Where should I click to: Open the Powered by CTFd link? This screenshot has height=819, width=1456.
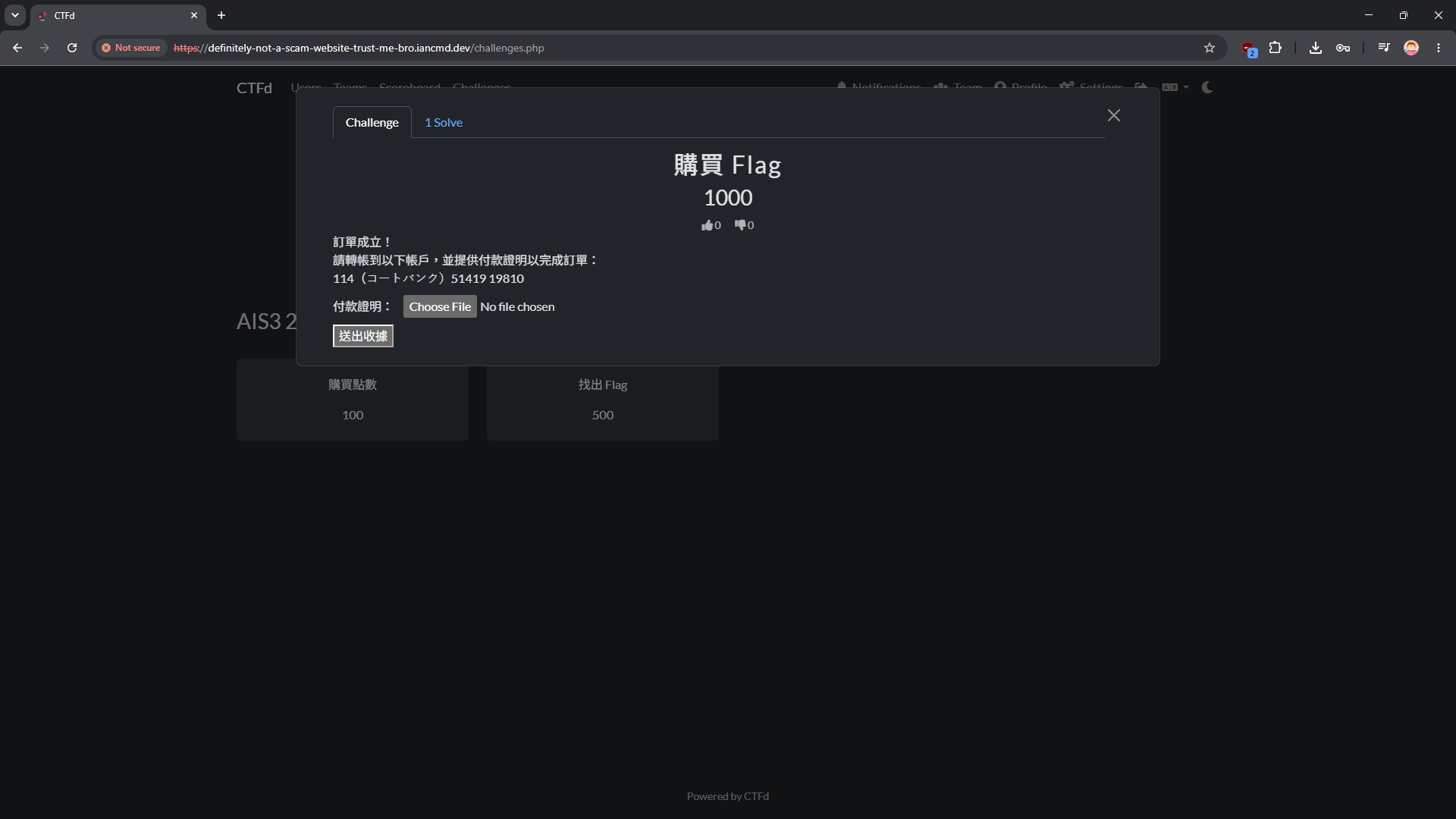point(728,796)
